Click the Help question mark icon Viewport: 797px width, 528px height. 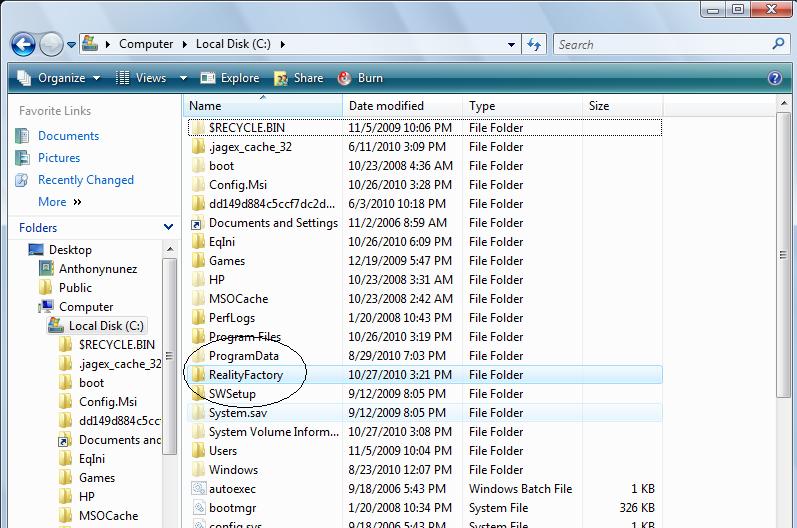tap(775, 78)
